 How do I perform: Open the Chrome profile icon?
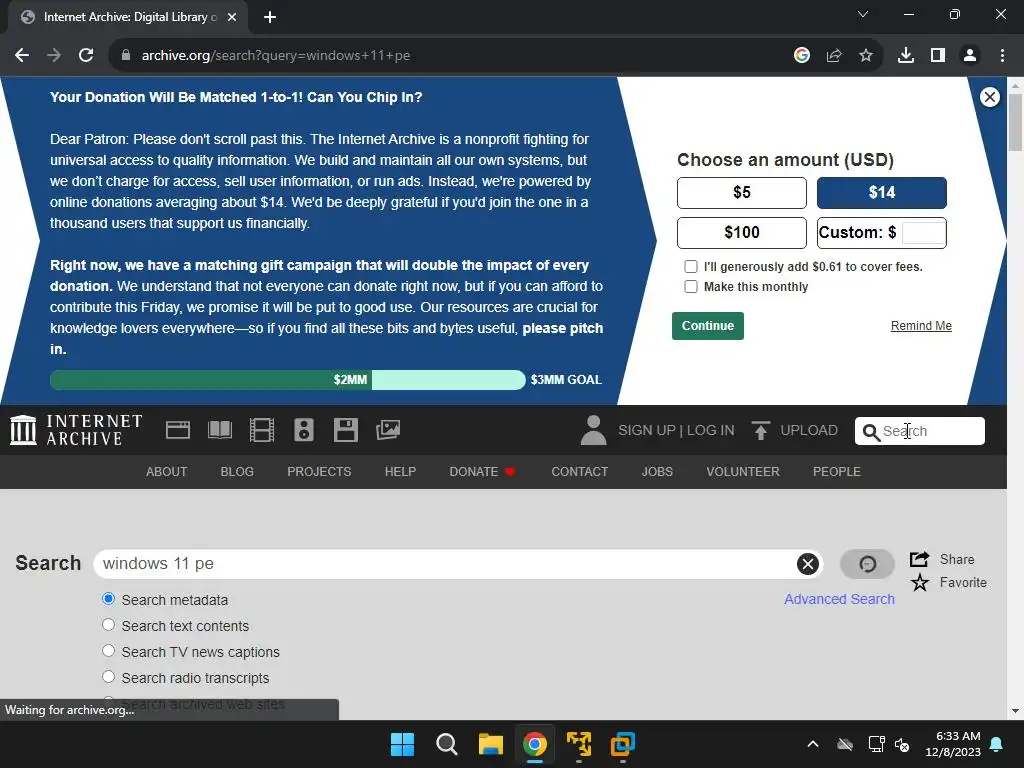coord(970,56)
